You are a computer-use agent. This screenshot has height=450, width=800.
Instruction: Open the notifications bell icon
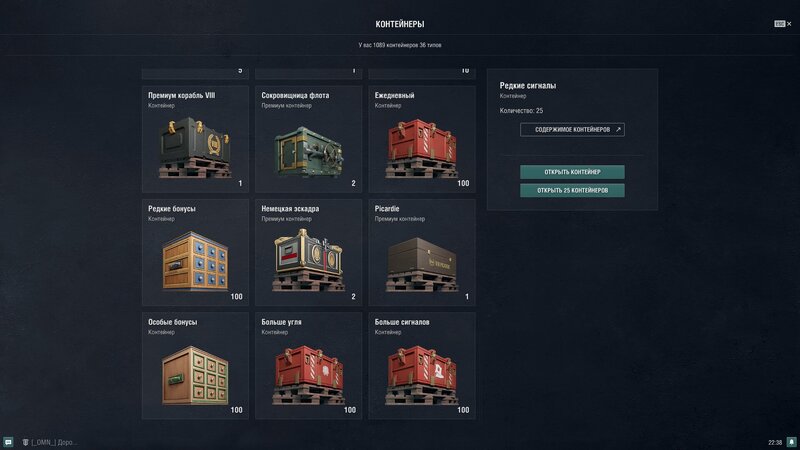[x=791, y=442]
